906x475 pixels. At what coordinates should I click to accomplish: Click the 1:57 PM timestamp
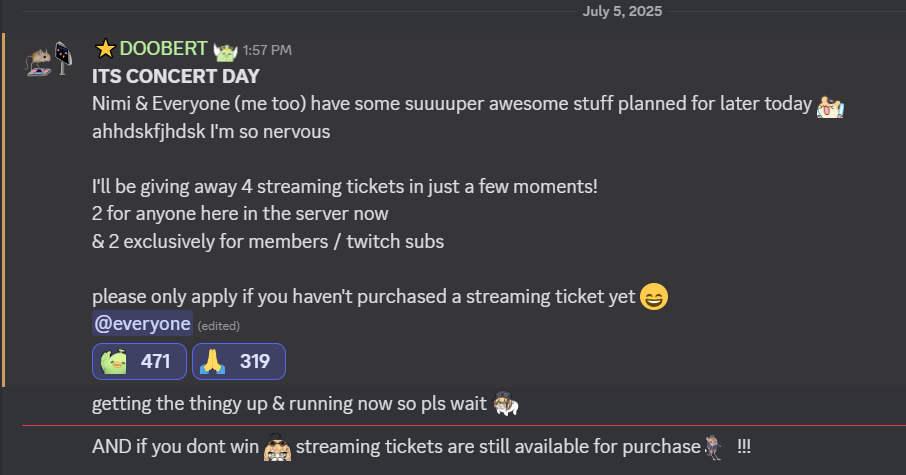[x=267, y=50]
